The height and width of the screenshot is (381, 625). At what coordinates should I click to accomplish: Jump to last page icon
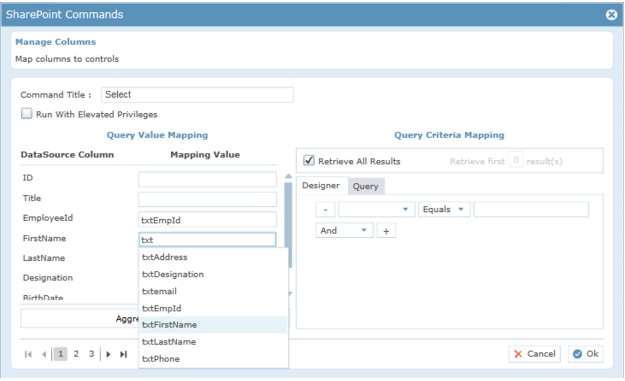pyautogui.click(x=124, y=354)
